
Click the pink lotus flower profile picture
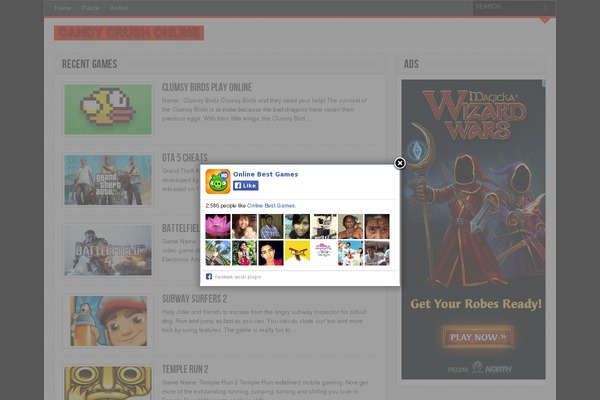[218, 227]
